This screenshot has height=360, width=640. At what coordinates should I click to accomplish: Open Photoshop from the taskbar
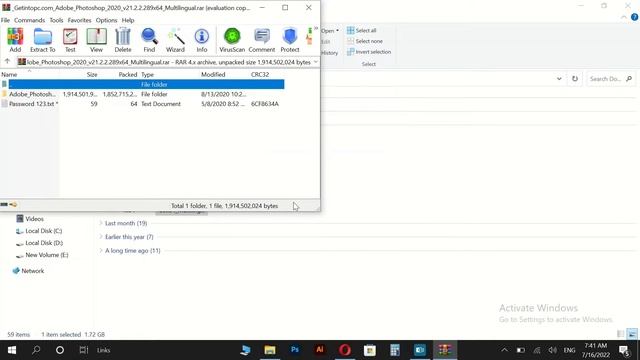295,350
